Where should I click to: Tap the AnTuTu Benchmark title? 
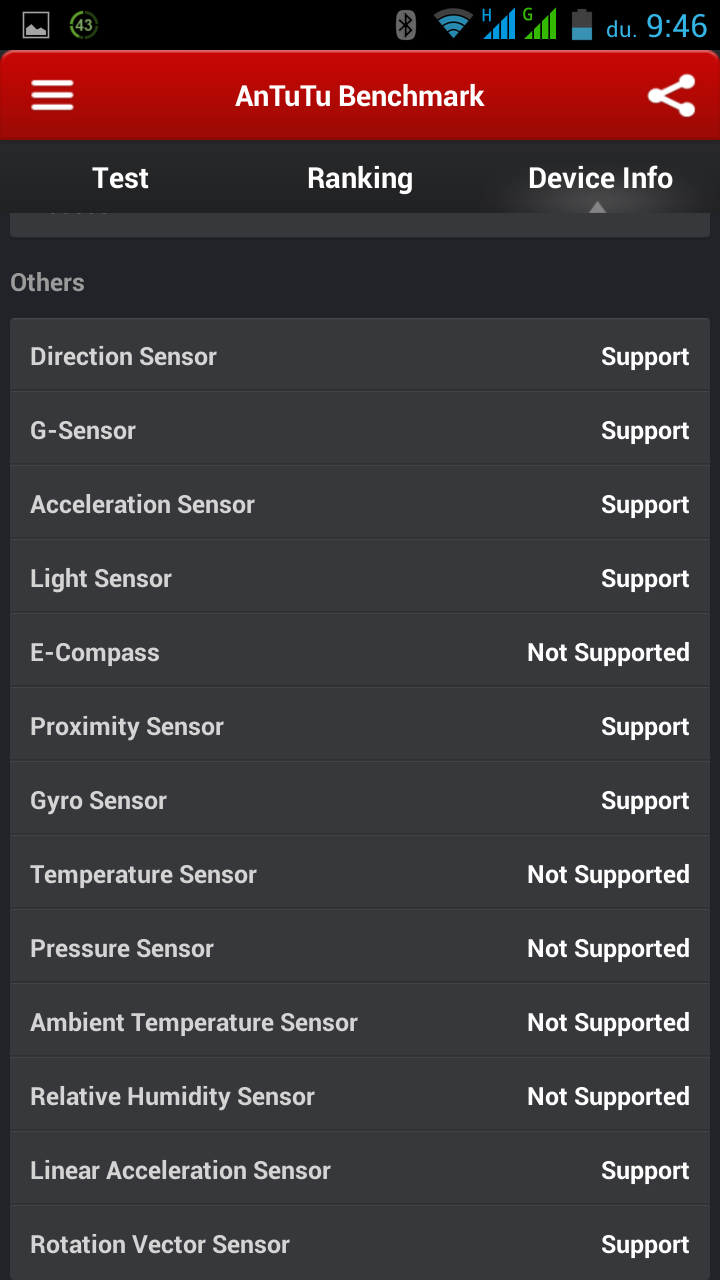click(x=360, y=96)
